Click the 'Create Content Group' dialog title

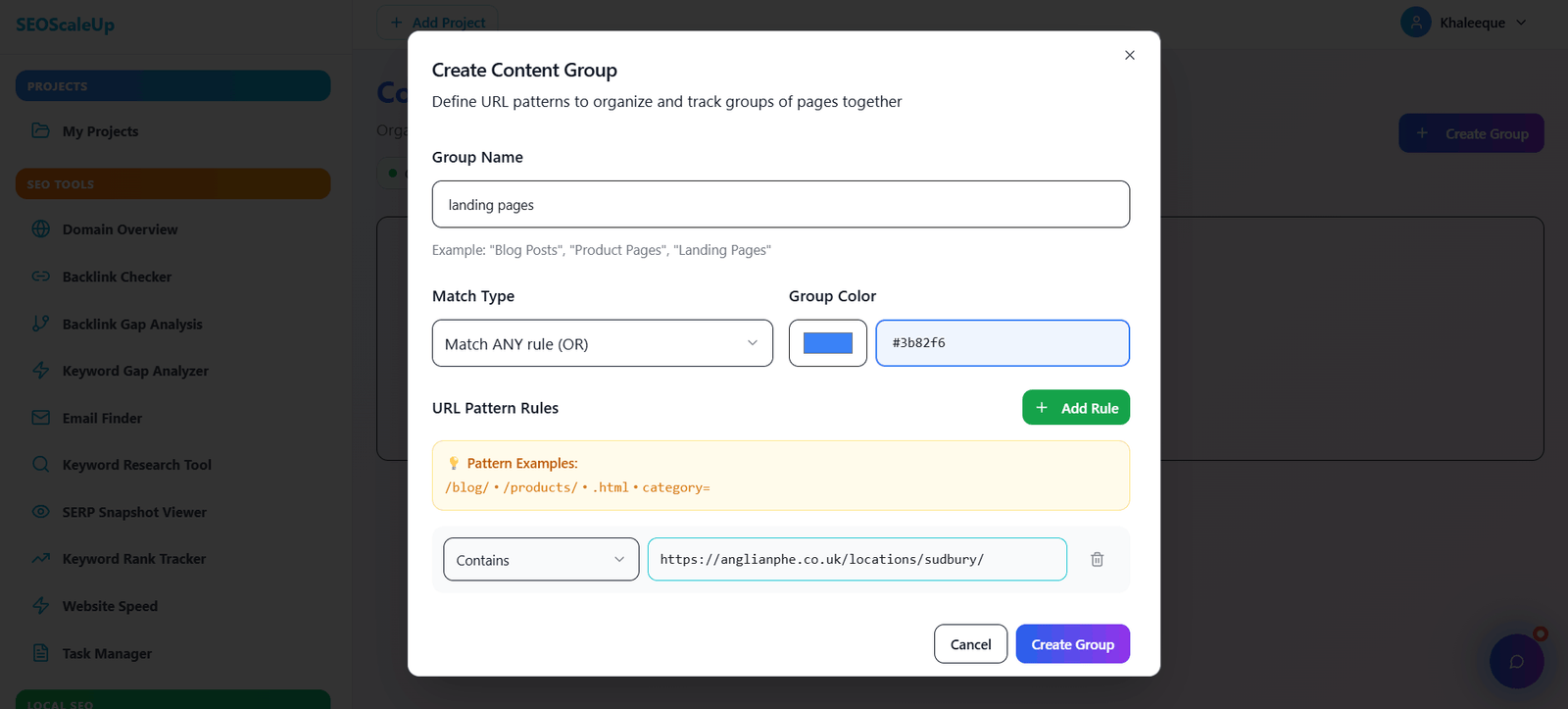pyautogui.click(x=524, y=70)
